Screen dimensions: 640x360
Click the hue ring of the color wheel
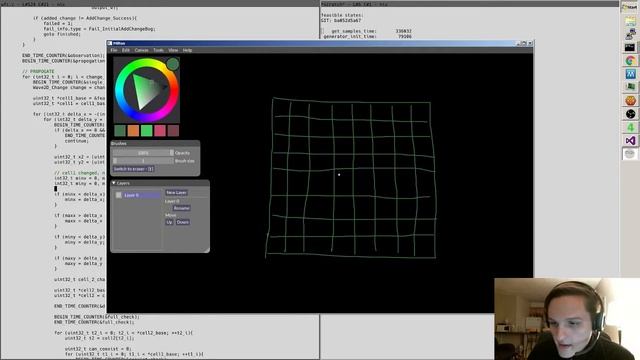119,90
